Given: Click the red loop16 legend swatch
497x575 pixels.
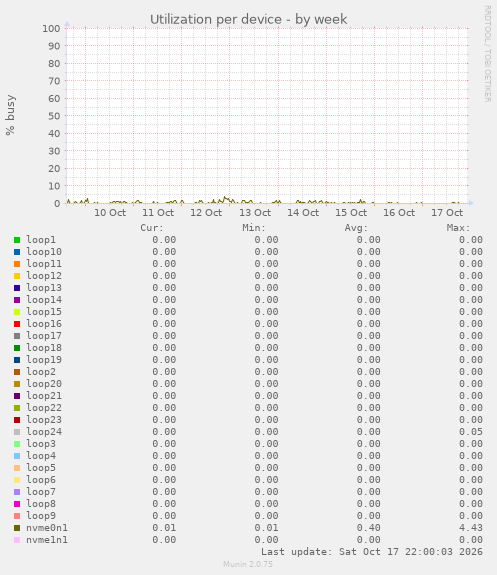Looking at the screenshot, I should click(17, 324).
